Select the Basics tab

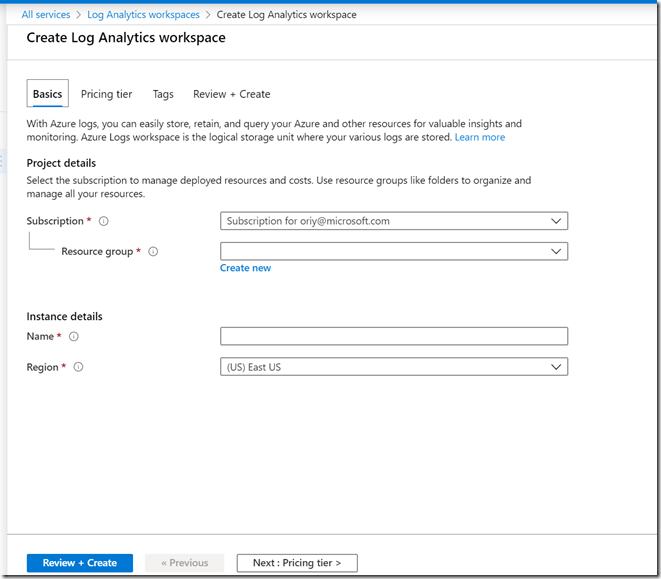click(48, 94)
